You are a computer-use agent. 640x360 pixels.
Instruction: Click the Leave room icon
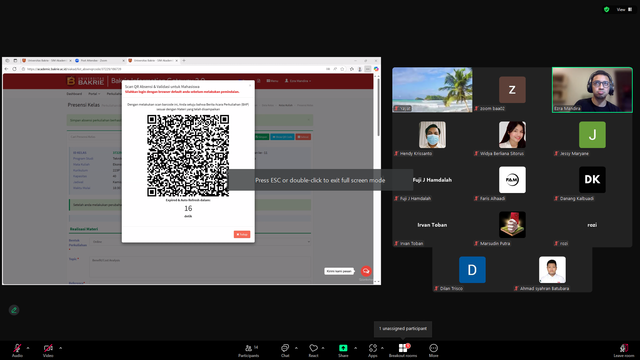tap(624, 349)
